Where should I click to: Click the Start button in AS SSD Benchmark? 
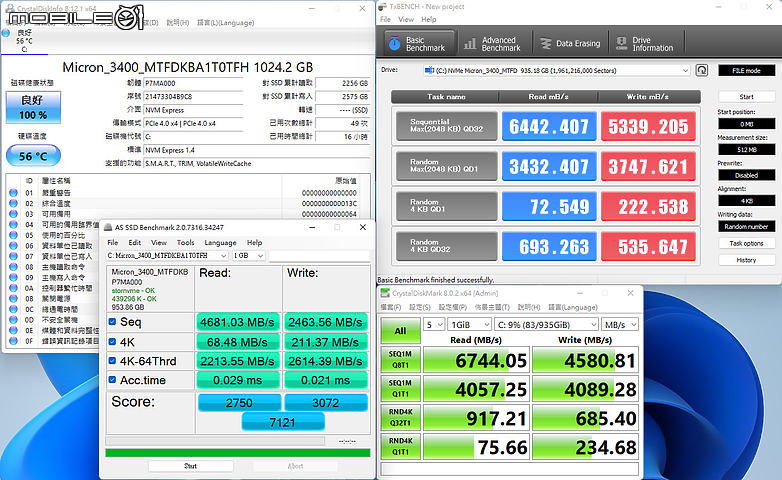(x=191, y=466)
